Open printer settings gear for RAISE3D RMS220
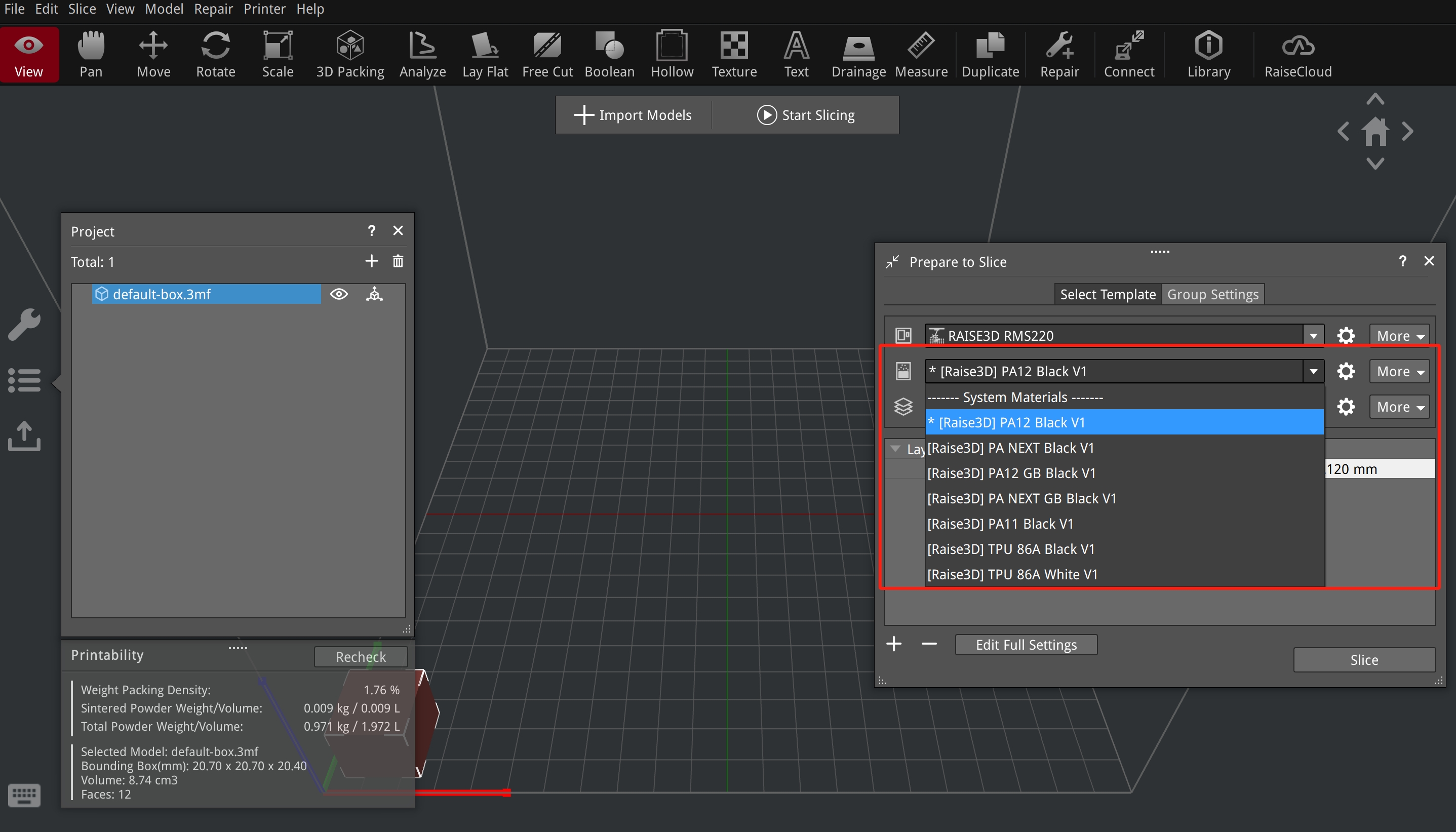Viewport: 1456px width, 832px height. (1346, 335)
